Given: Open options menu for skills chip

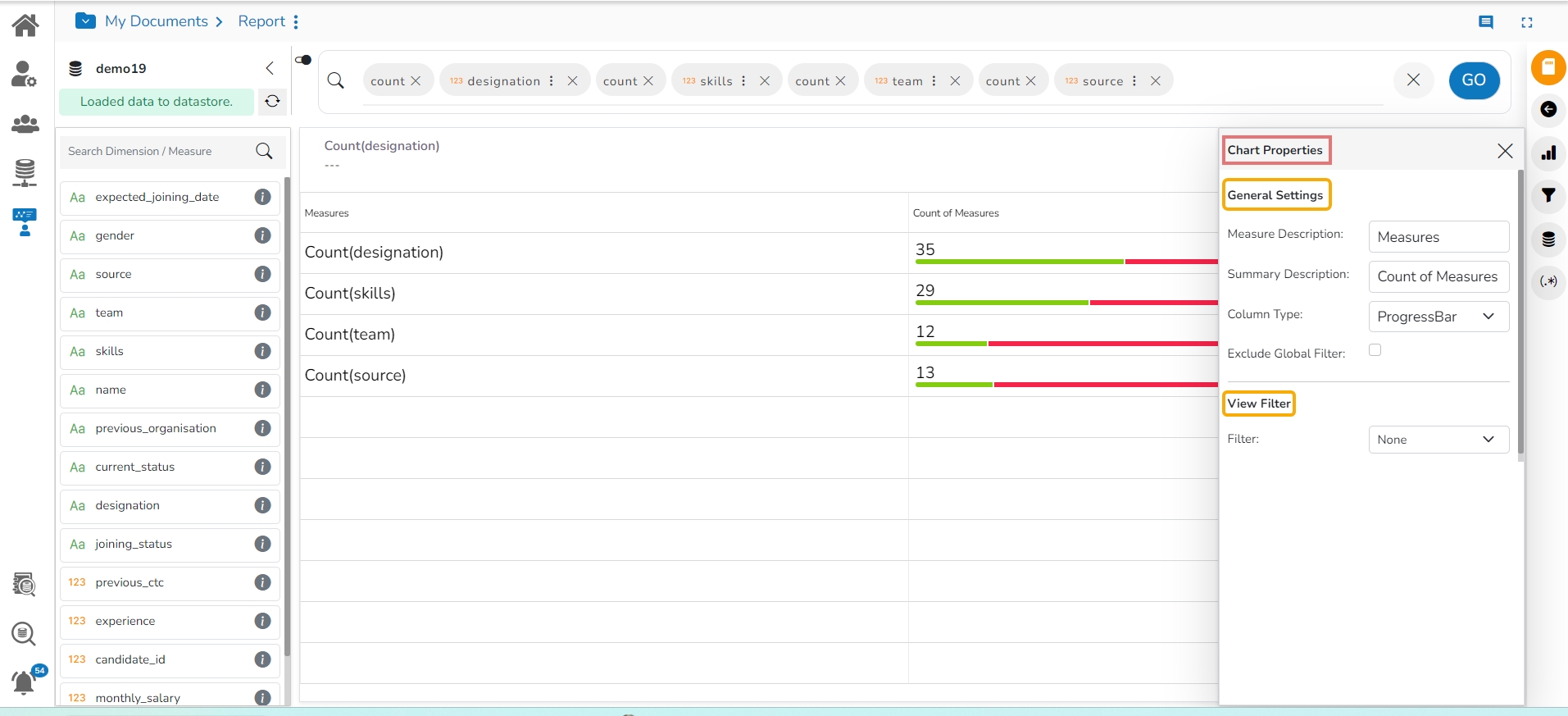Looking at the screenshot, I should (x=743, y=81).
